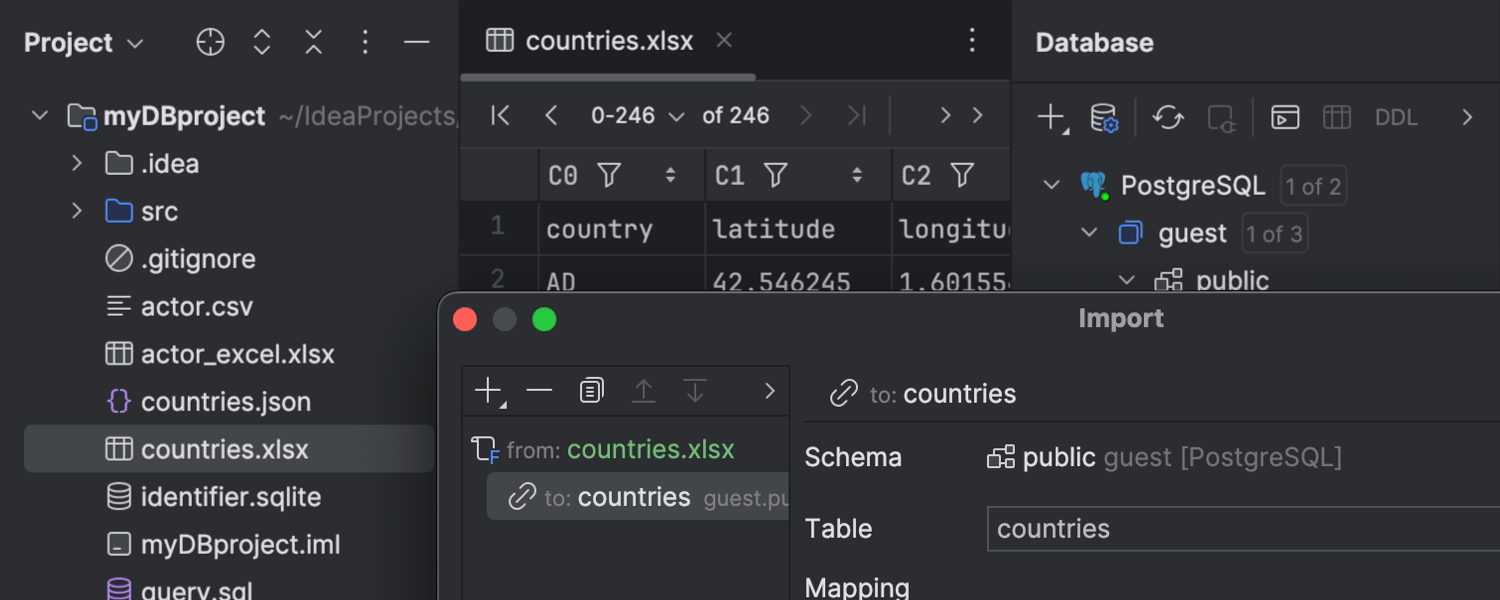Go to first page of table data
The height and width of the screenshot is (600, 1500).
pyautogui.click(x=500, y=116)
